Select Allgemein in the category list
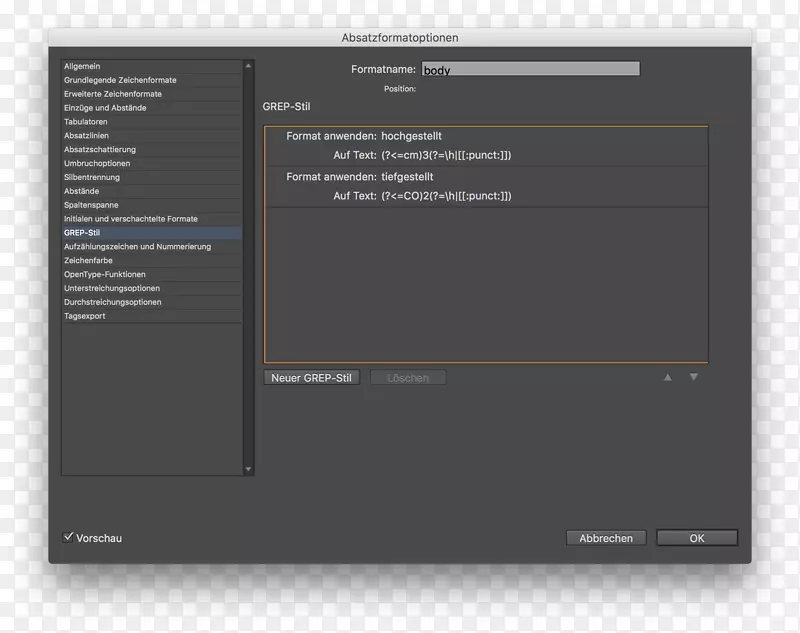The image size is (800, 633). (82, 66)
